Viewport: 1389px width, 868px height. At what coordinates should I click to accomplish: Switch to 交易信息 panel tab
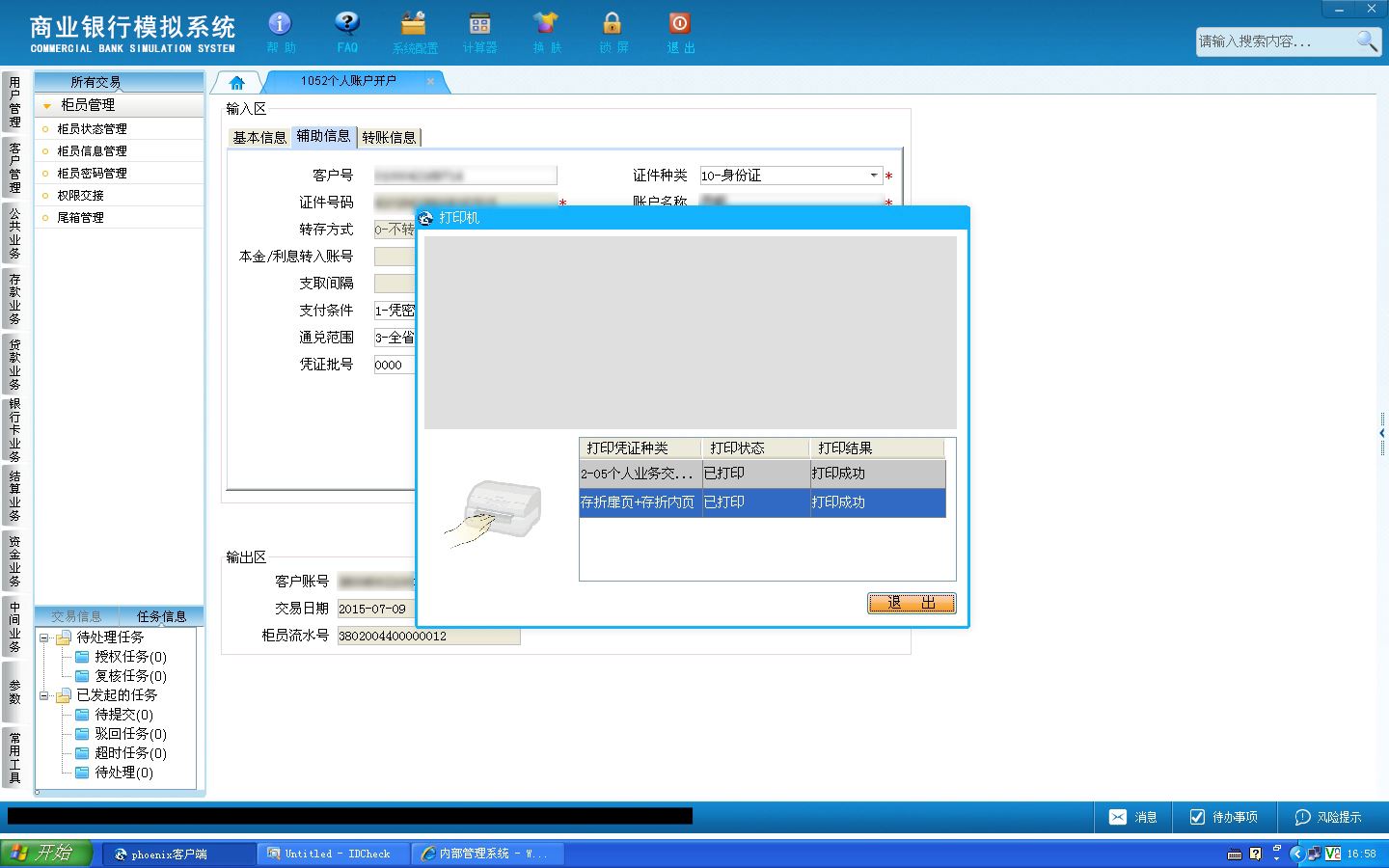(x=76, y=616)
